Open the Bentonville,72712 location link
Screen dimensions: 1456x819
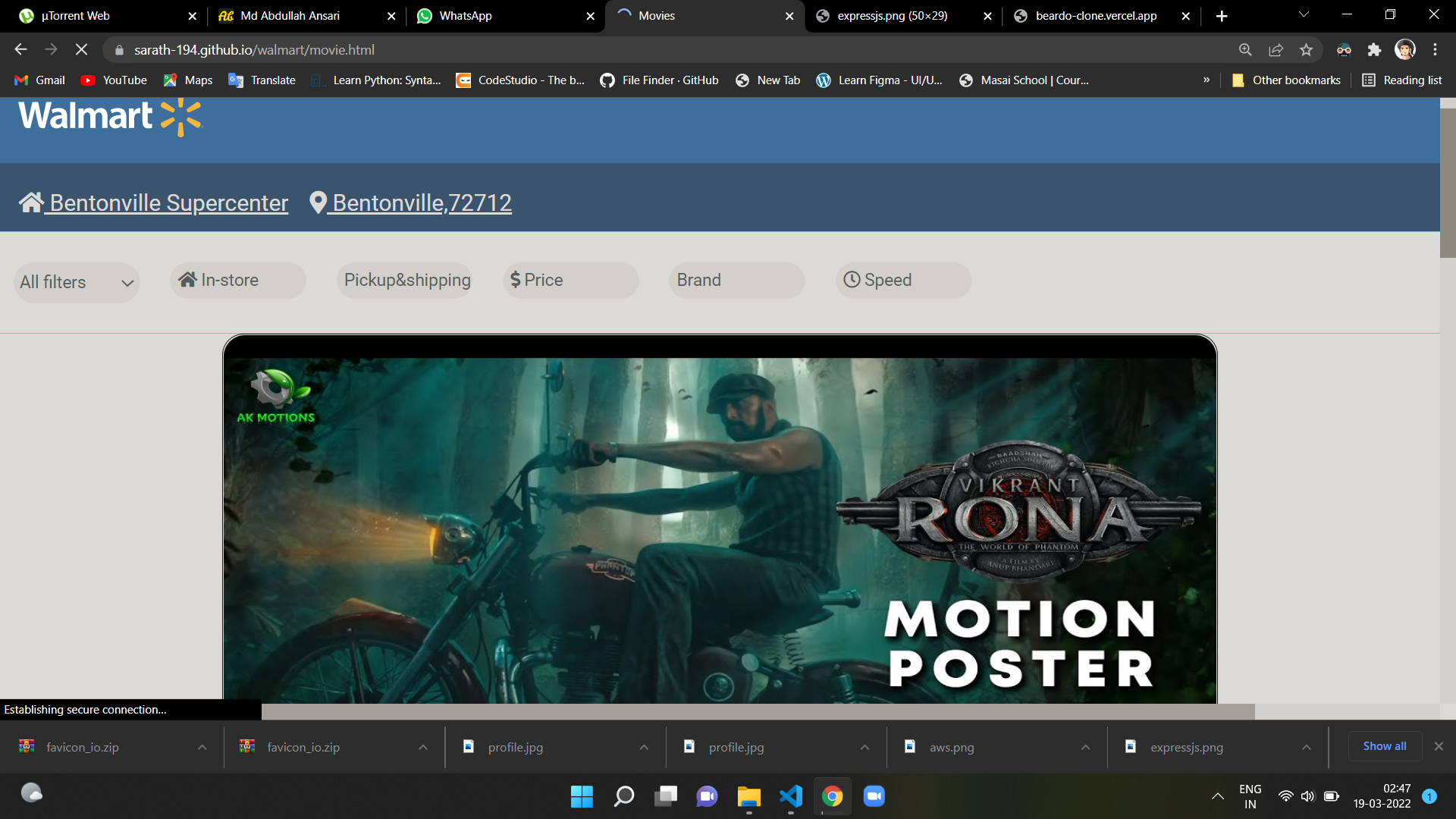[411, 202]
